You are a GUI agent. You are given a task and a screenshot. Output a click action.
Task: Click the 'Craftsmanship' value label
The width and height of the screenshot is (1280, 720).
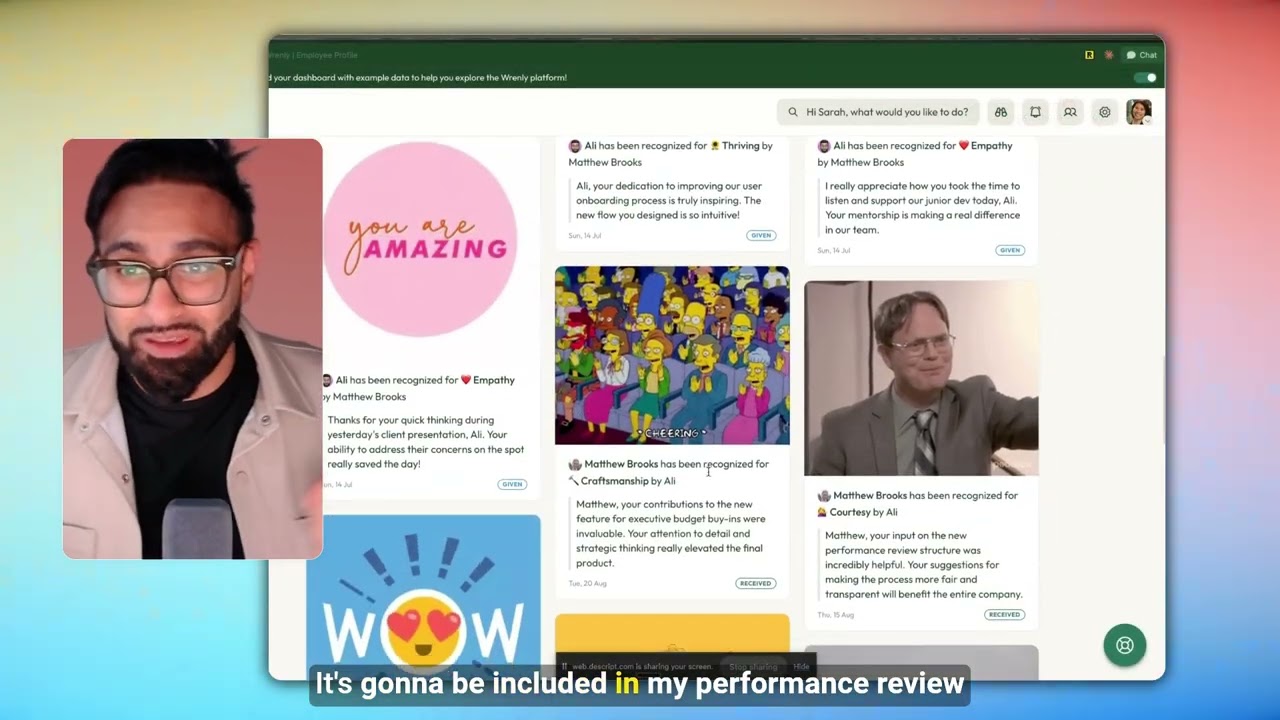(x=614, y=481)
